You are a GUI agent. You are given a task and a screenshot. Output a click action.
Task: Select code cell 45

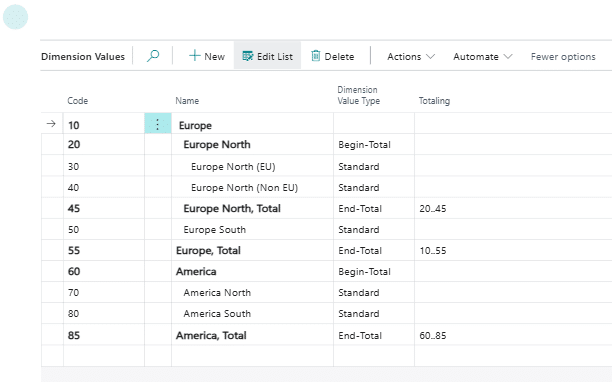(x=104, y=208)
